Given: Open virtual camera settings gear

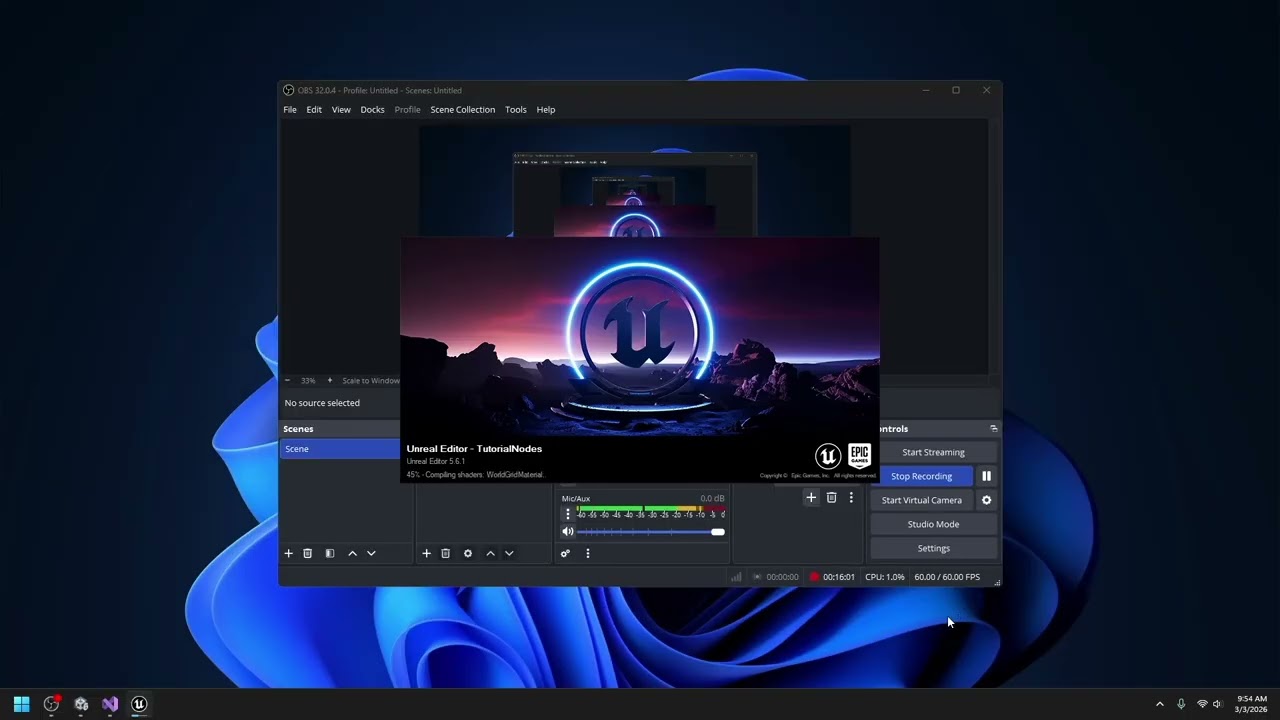Looking at the screenshot, I should coord(986,500).
